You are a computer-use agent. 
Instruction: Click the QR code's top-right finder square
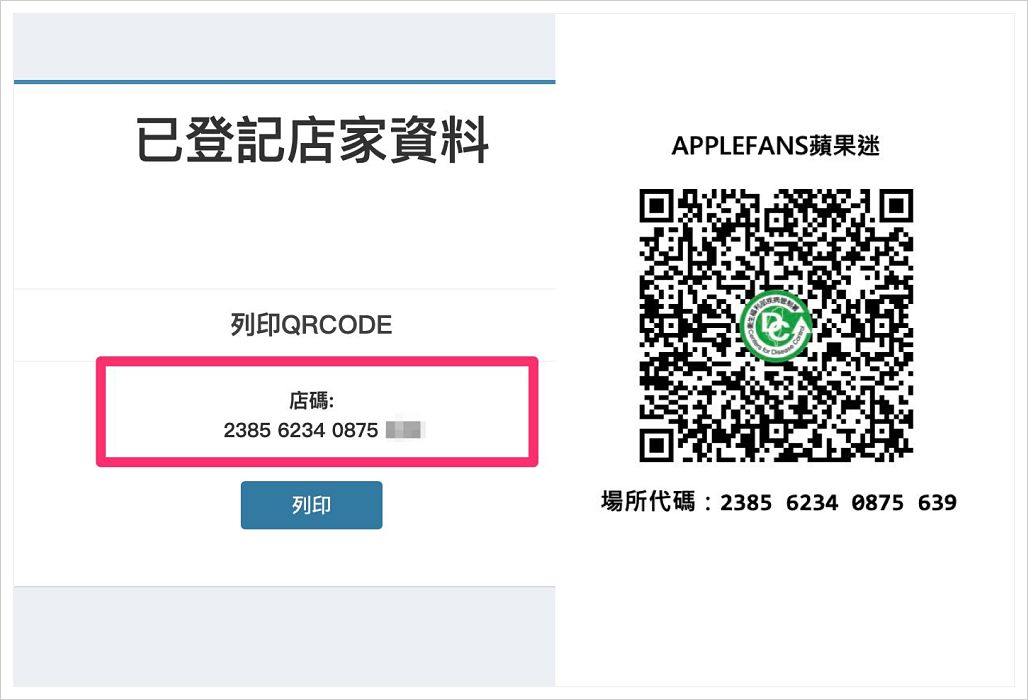[896, 206]
